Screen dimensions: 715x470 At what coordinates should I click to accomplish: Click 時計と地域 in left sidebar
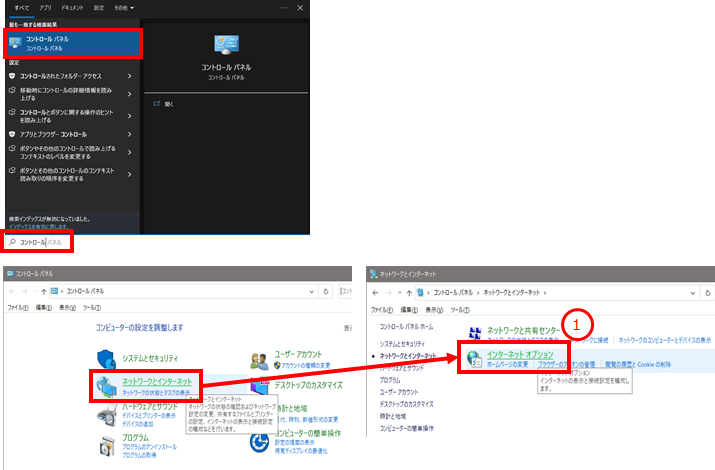pos(393,416)
